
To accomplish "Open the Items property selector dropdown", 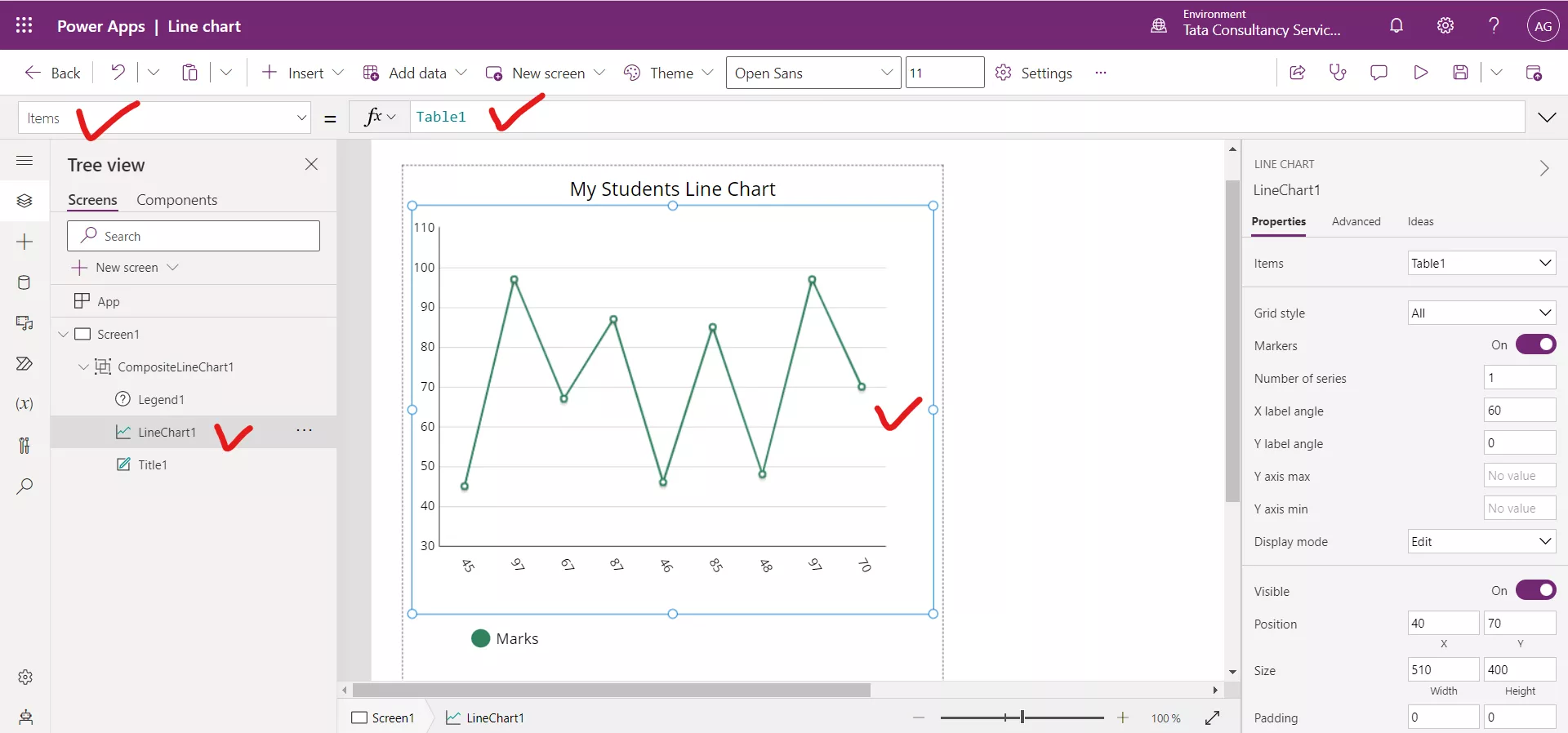I will 166,118.
